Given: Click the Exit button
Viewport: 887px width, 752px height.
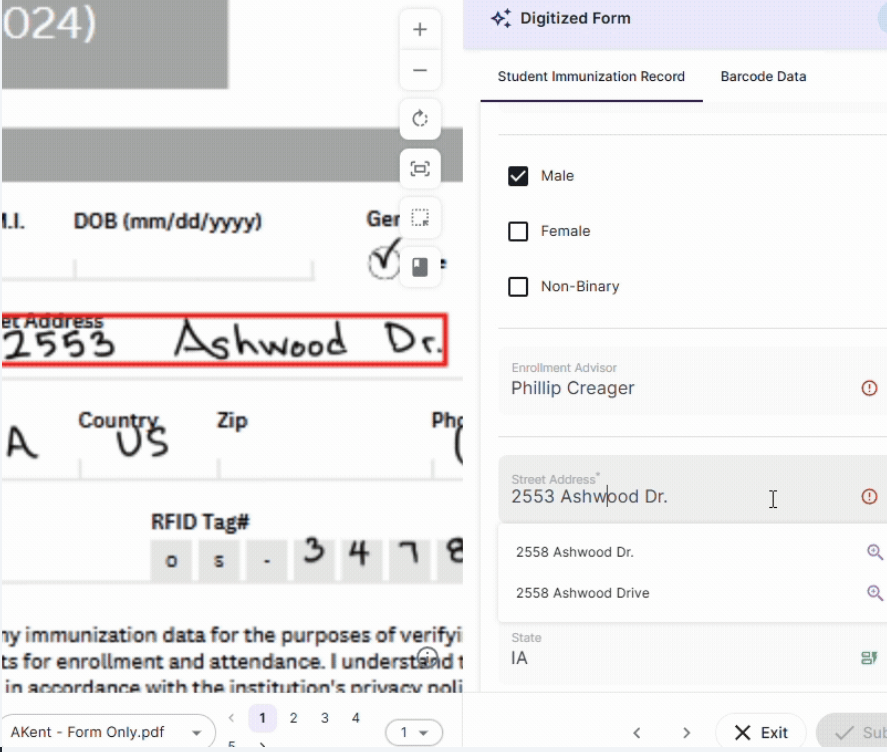Looking at the screenshot, I should tap(760, 733).
